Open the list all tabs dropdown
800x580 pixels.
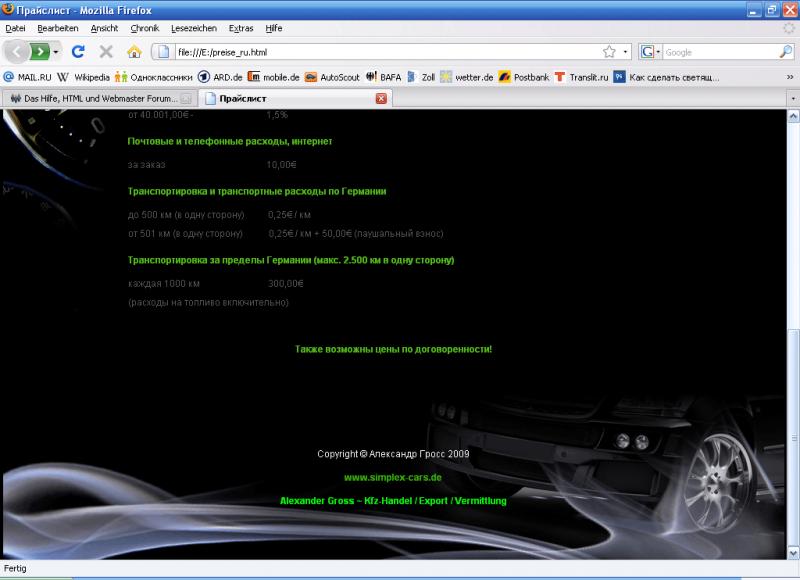[793, 98]
